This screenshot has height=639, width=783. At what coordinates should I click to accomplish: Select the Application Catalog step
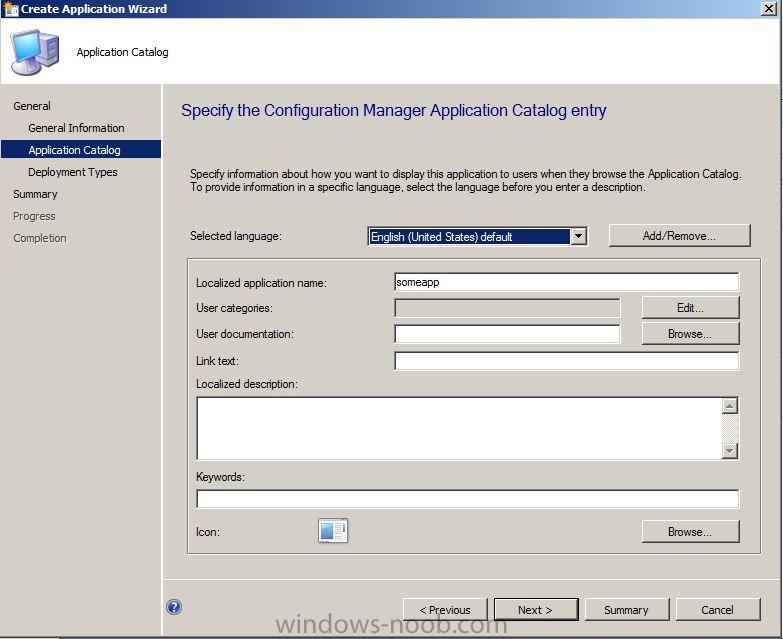click(x=81, y=150)
